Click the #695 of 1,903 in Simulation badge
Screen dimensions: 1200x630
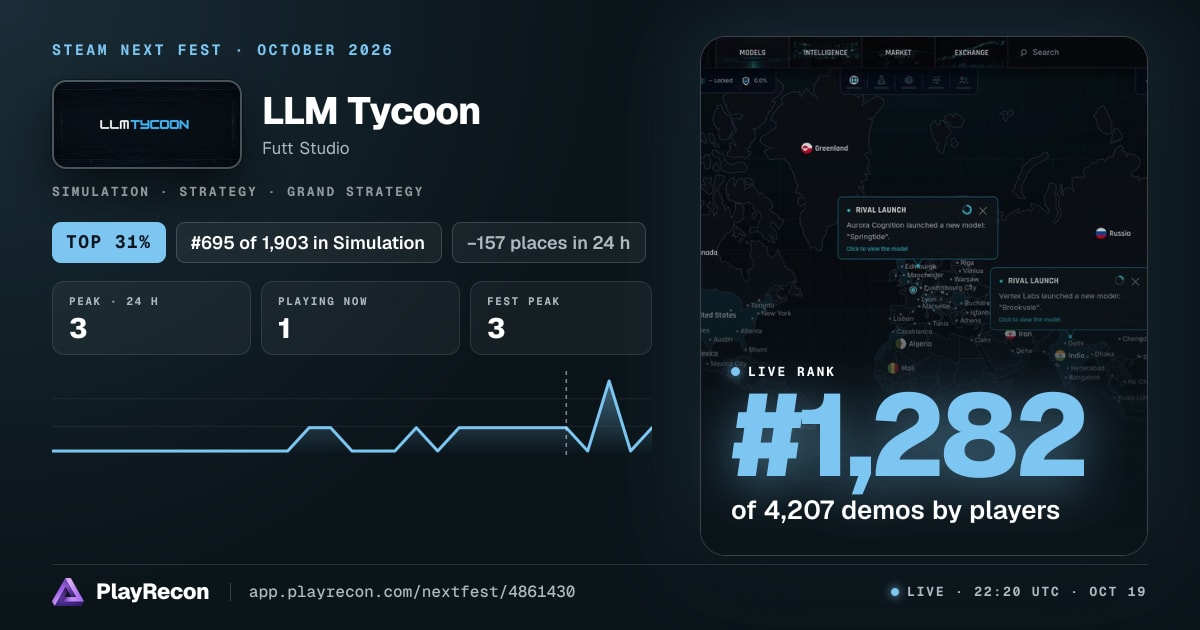pyautogui.click(x=309, y=242)
